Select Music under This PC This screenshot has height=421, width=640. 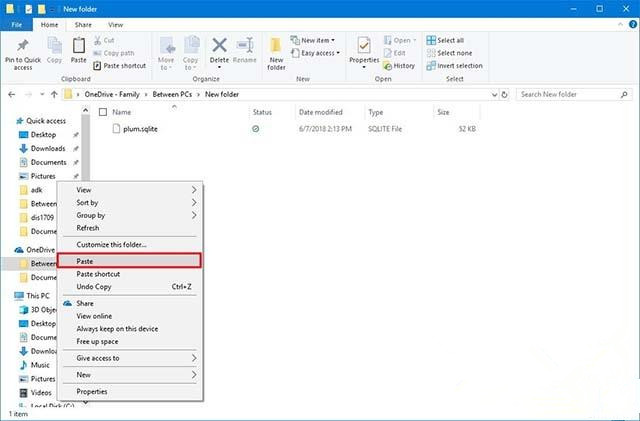(x=42, y=366)
